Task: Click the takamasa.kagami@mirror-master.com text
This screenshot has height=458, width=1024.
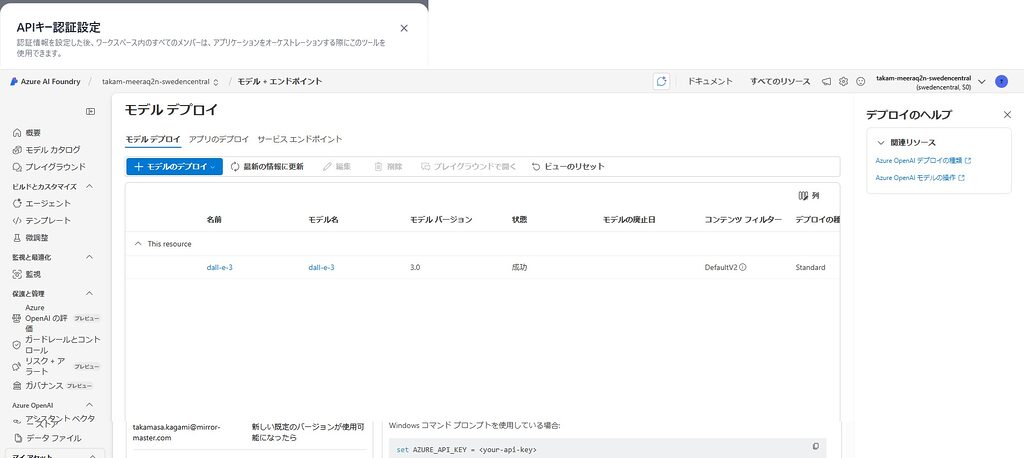Action: tap(176, 432)
